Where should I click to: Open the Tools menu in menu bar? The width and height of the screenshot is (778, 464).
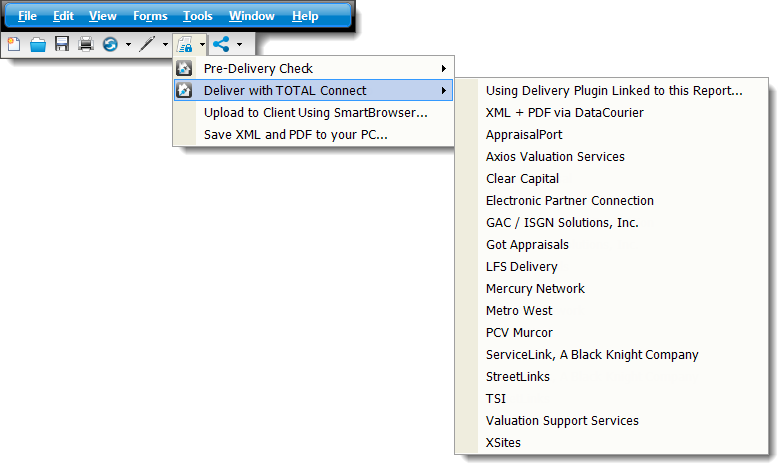tap(198, 16)
